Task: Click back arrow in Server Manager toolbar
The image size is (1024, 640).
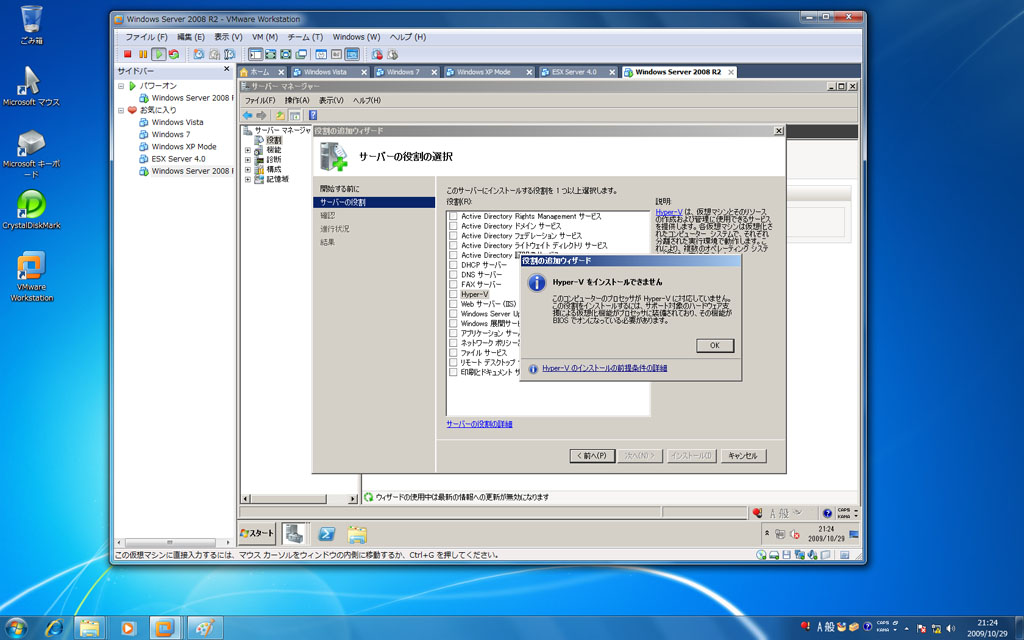Action: [x=248, y=115]
